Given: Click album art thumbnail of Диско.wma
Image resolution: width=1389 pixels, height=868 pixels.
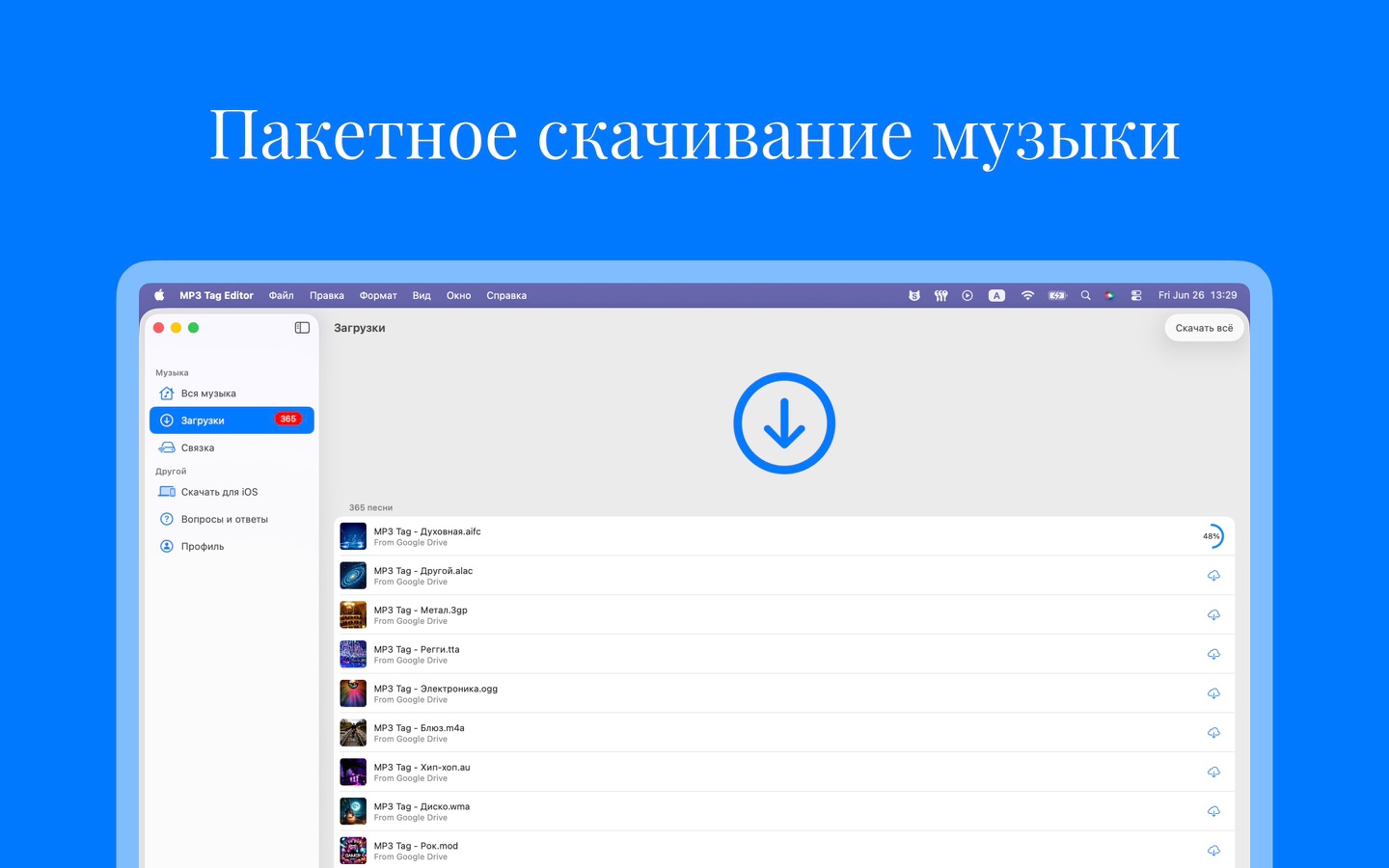Looking at the screenshot, I should point(353,812).
